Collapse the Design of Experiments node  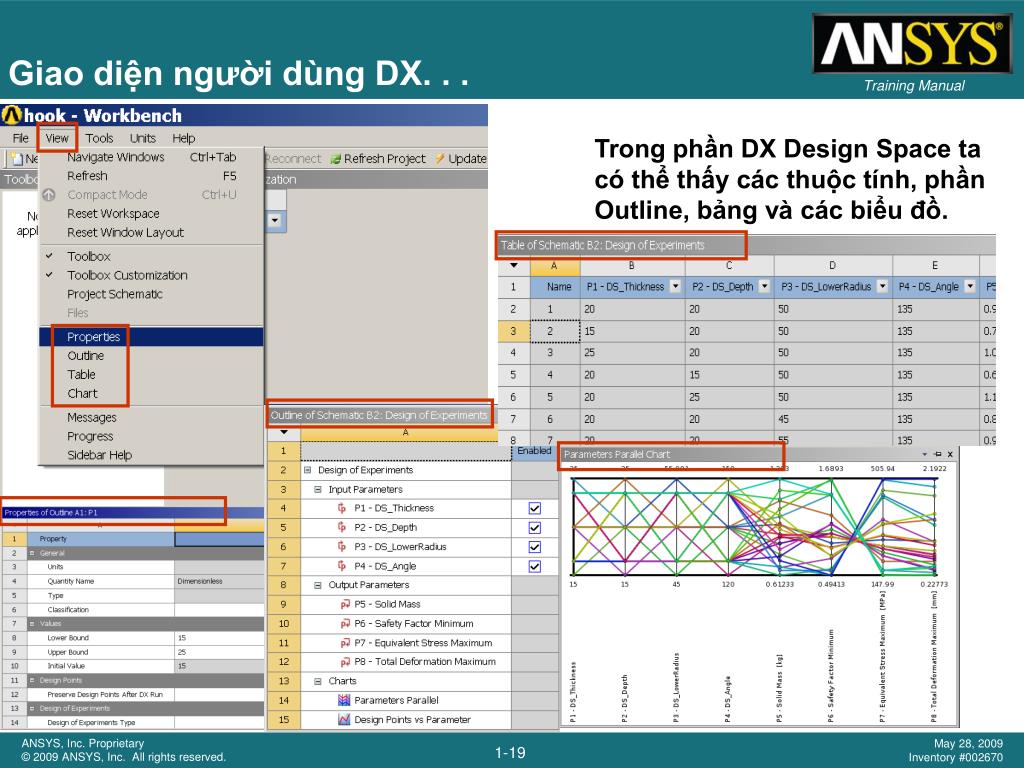307,470
